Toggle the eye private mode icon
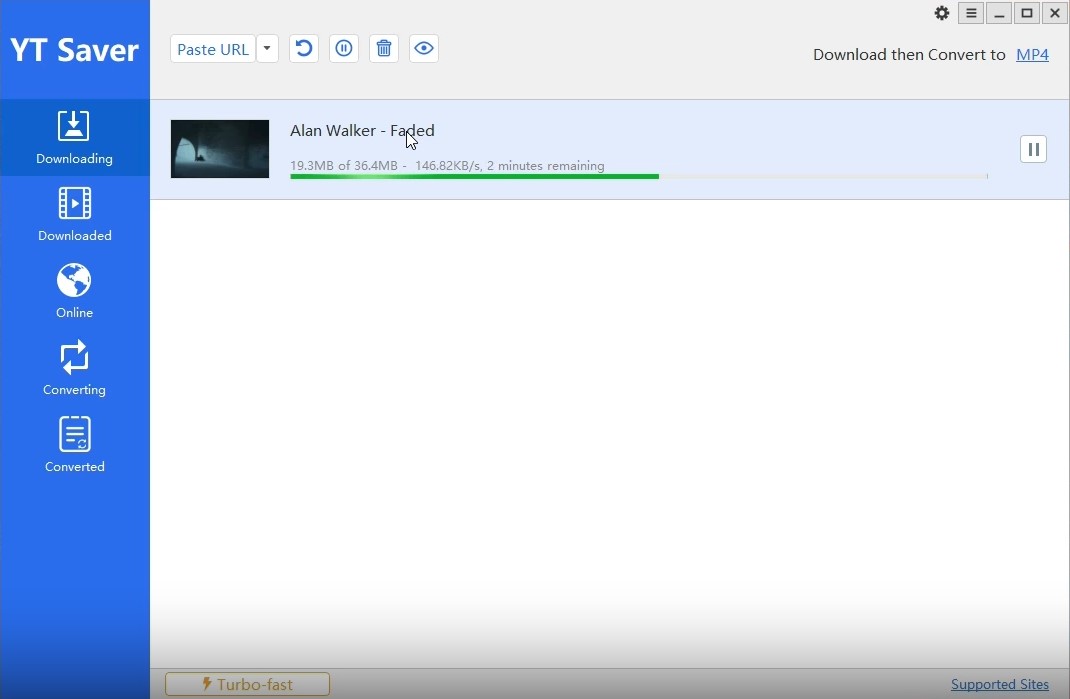1070x699 pixels. pyautogui.click(x=424, y=48)
